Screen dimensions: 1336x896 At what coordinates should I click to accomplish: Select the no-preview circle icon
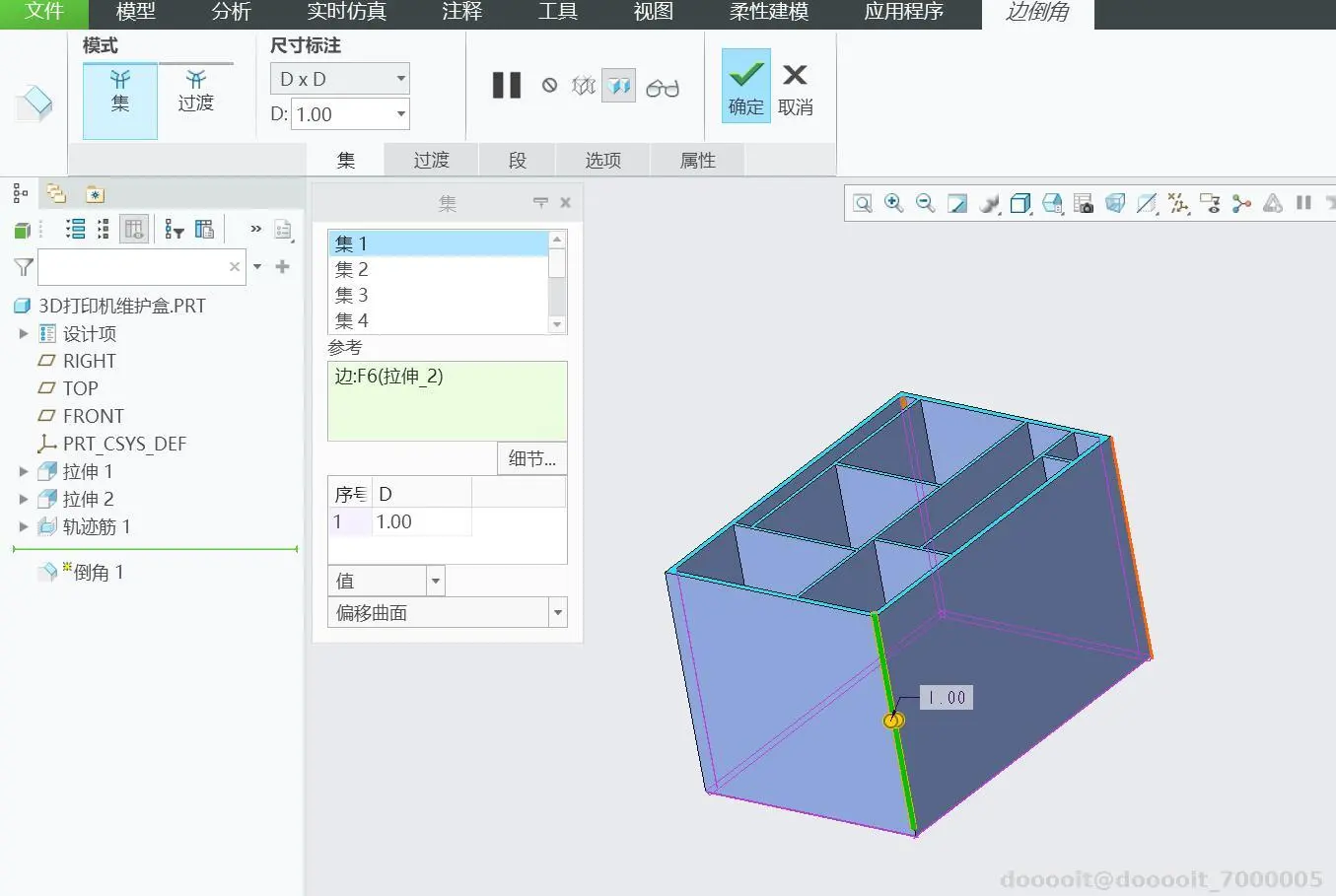[549, 86]
